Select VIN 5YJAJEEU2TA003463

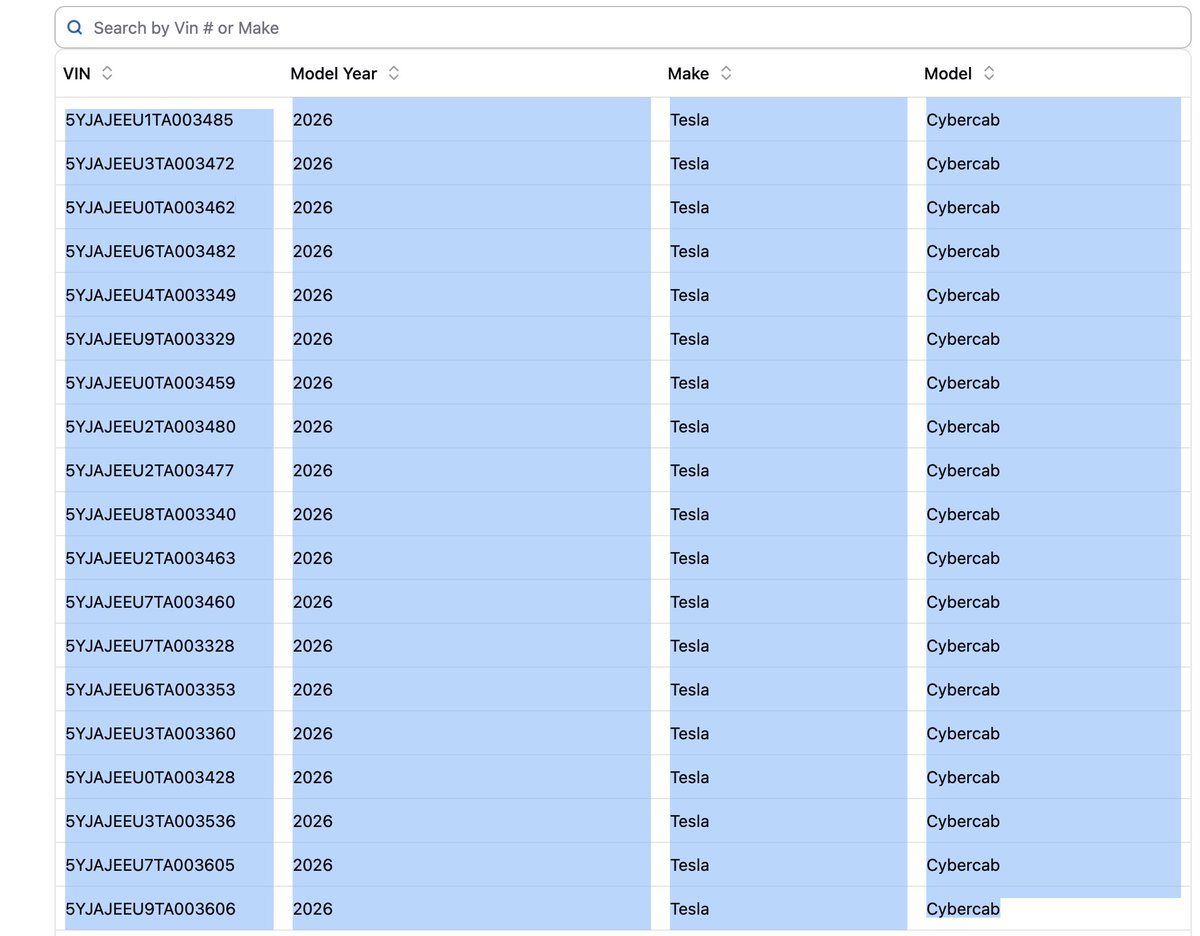[150, 559]
